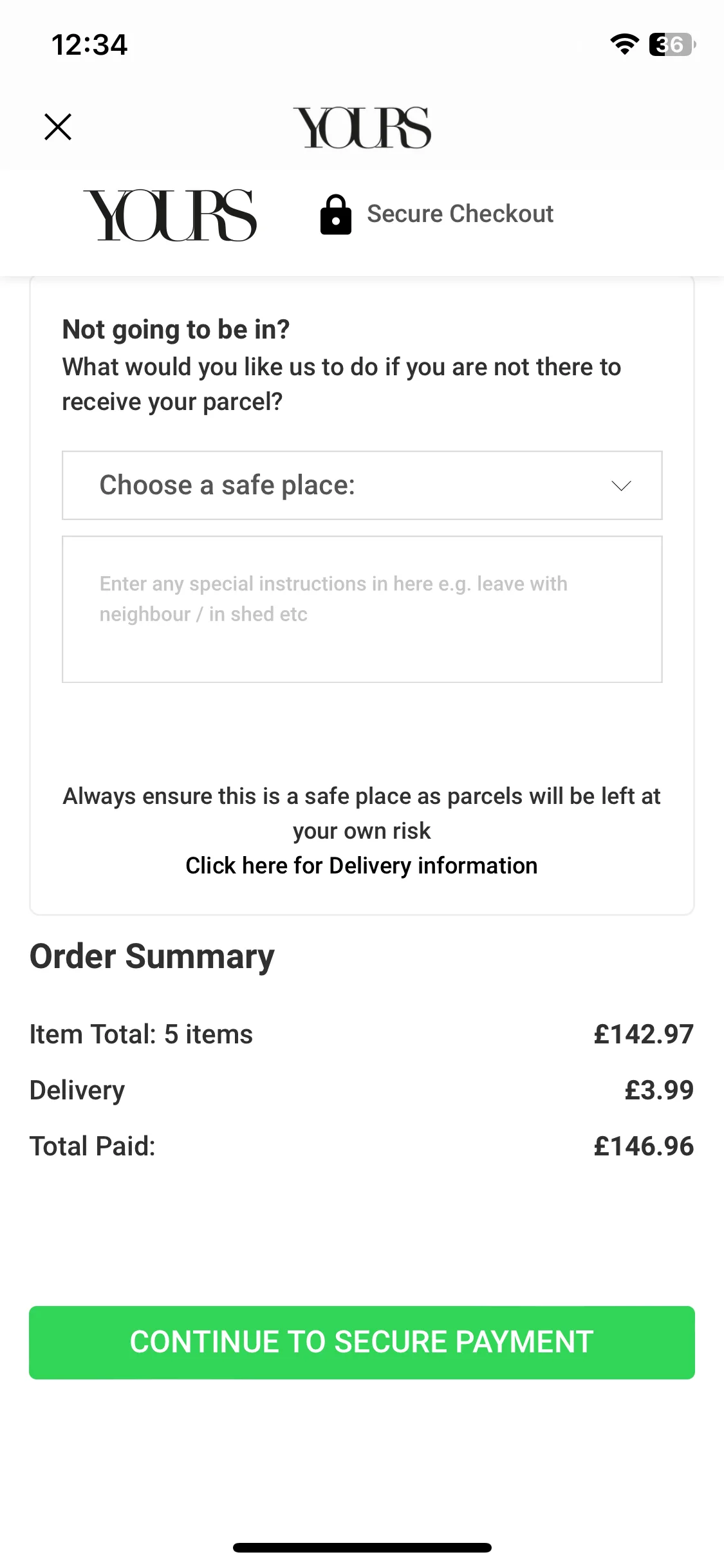Screen dimensions: 724x1568
Task: Focus the special instructions text box
Action: pyautogui.click(x=362, y=609)
